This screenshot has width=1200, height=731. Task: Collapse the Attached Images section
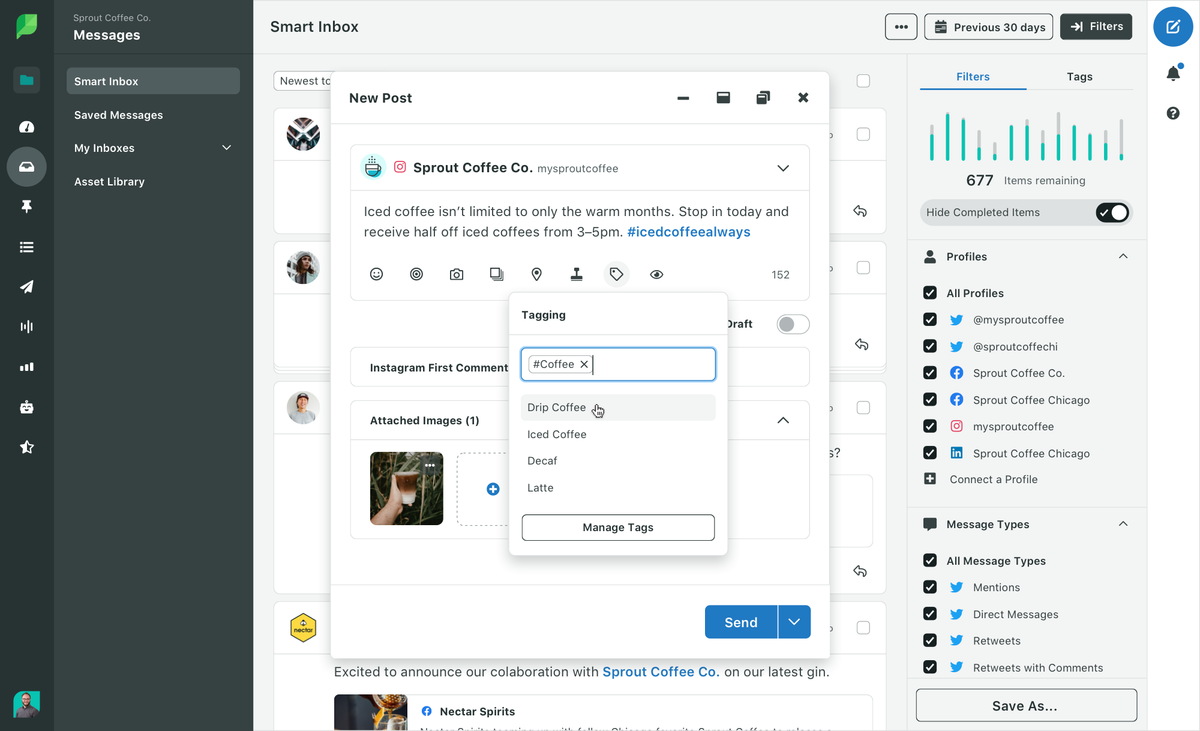tap(783, 420)
